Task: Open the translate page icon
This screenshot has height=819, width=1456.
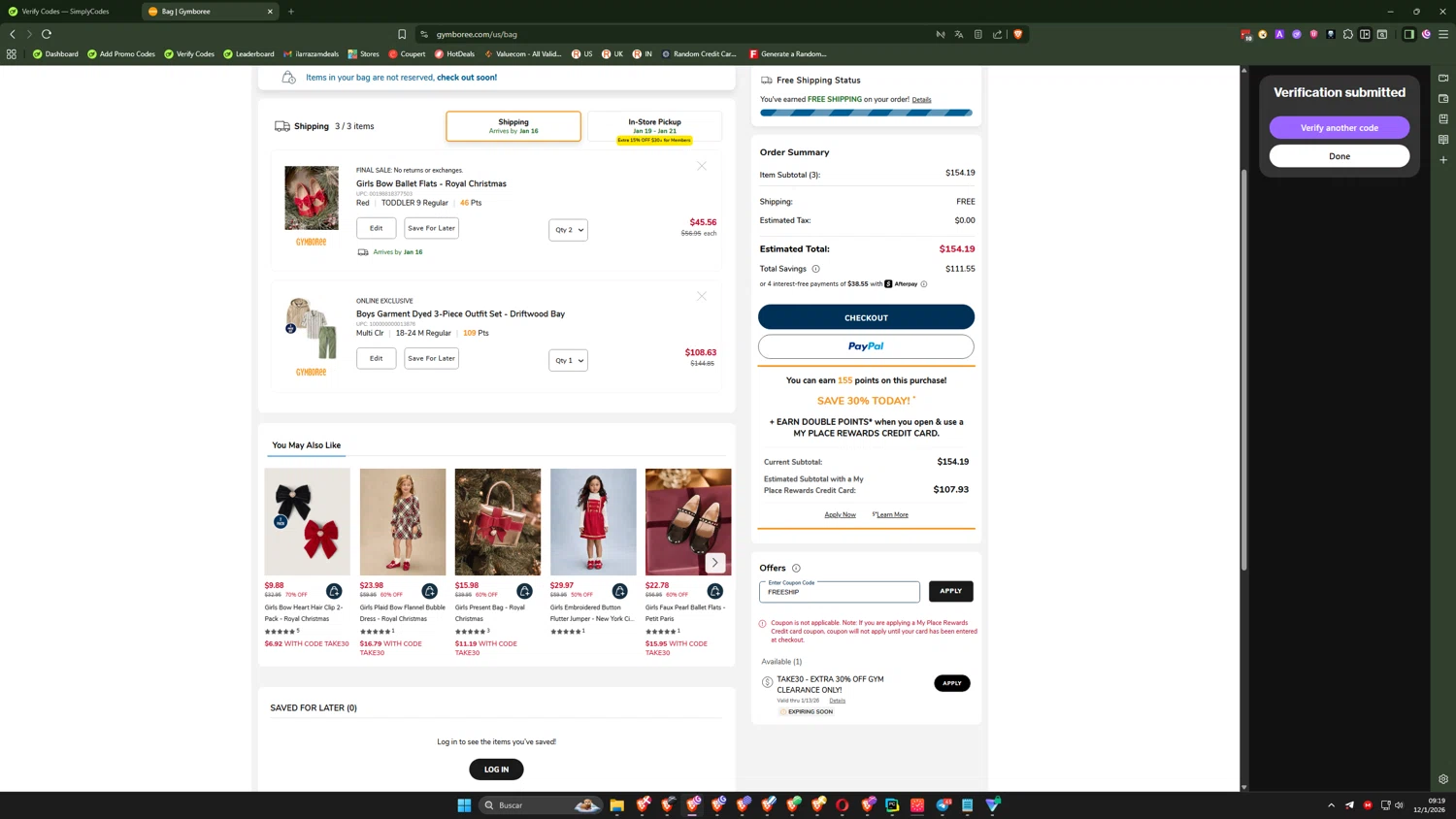Action: point(959,34)
